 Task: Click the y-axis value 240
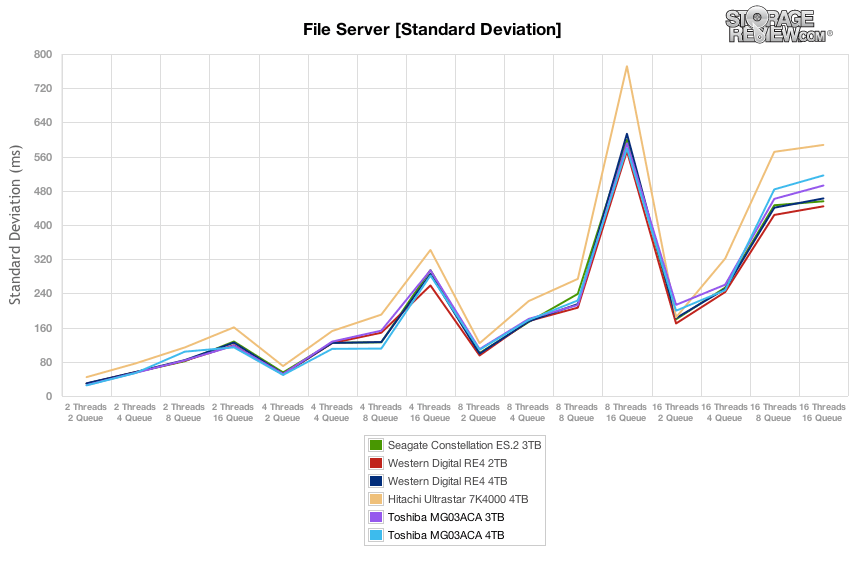(x=43, y=294)
